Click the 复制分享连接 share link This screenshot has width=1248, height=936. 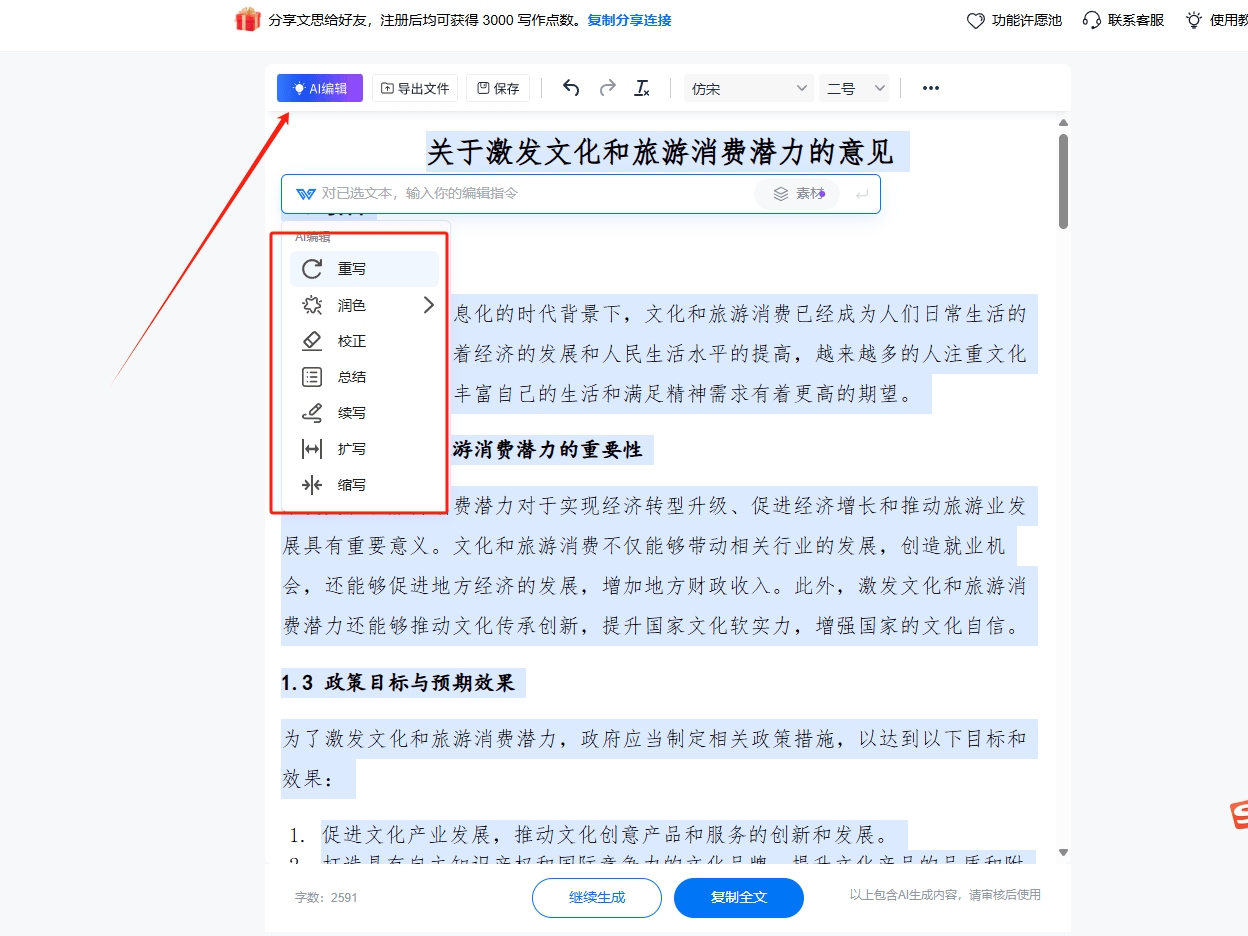coord(630,19)
